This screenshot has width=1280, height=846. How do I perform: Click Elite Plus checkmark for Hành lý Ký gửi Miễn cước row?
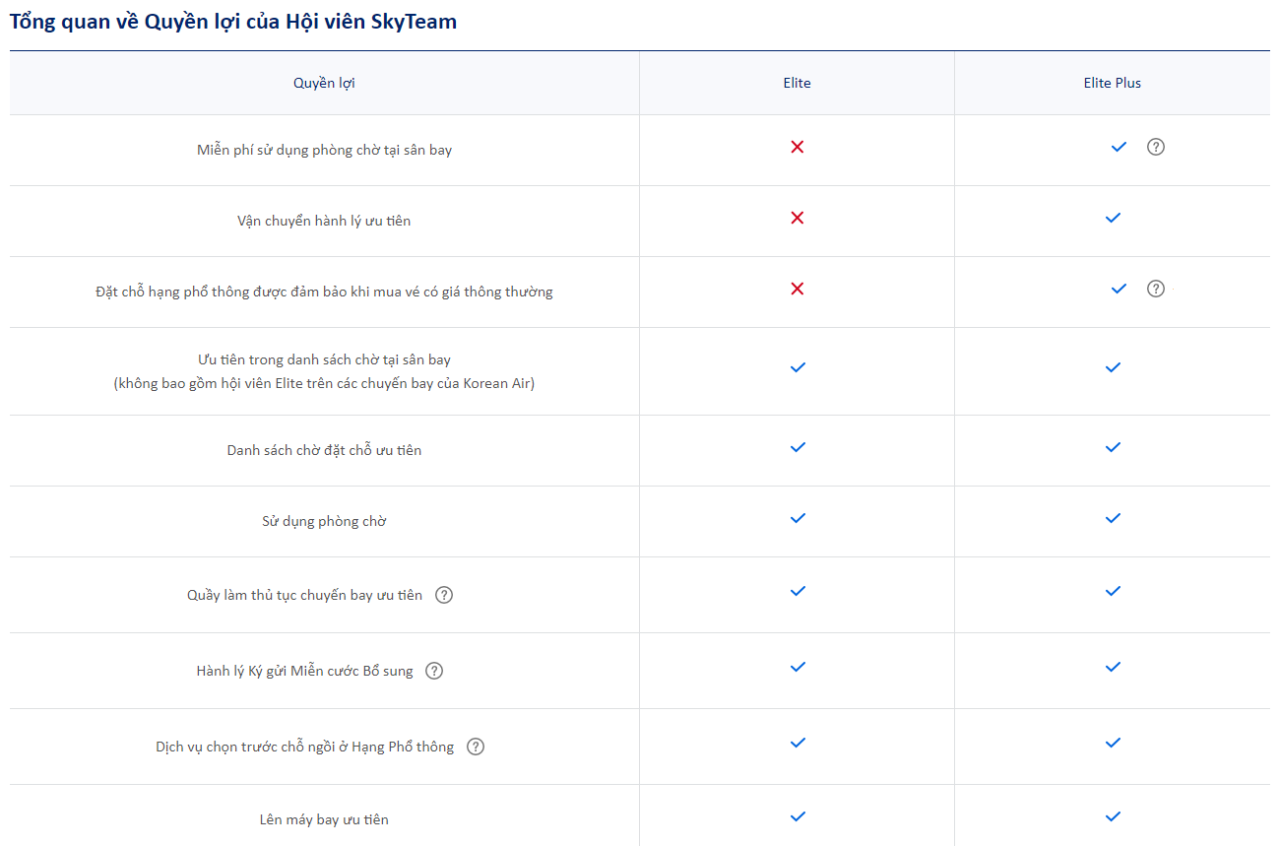tap(1113, 667)
